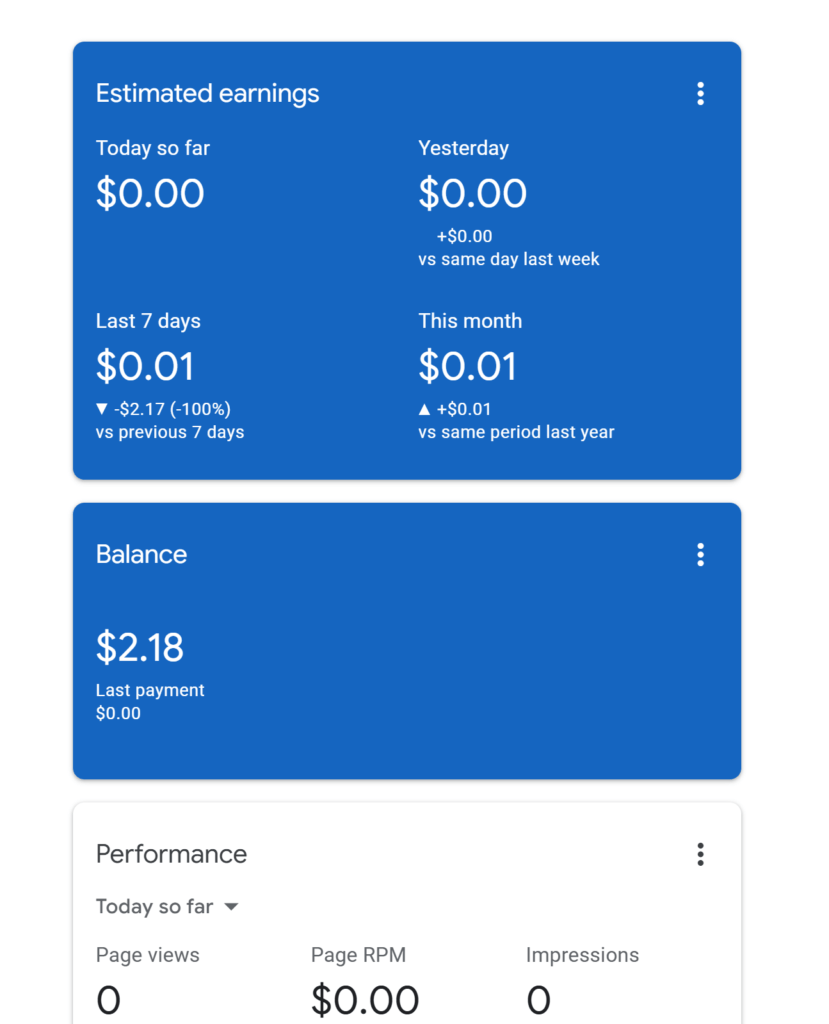Screen dimensions: 829x1024
Task: Open Estimated earnings card three-dot menu
Action: (700, 93)
